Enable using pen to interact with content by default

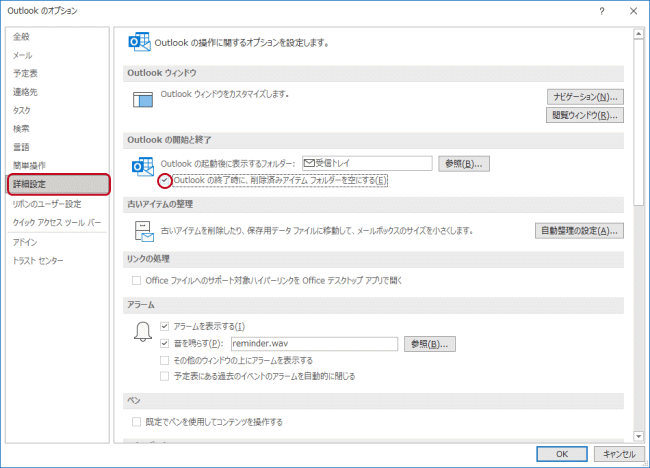(x=136, y=422)
